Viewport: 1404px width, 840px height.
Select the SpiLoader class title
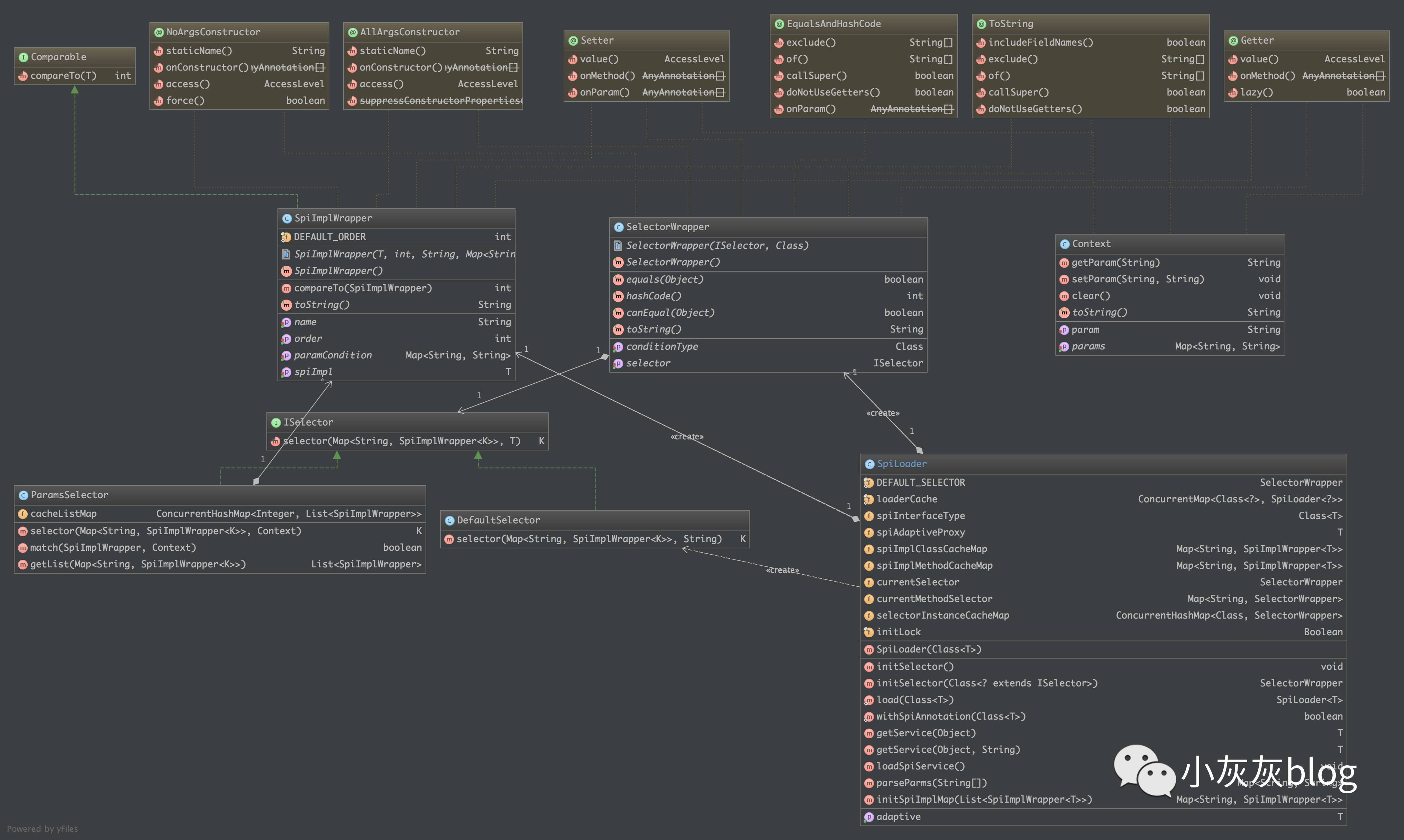902,464
